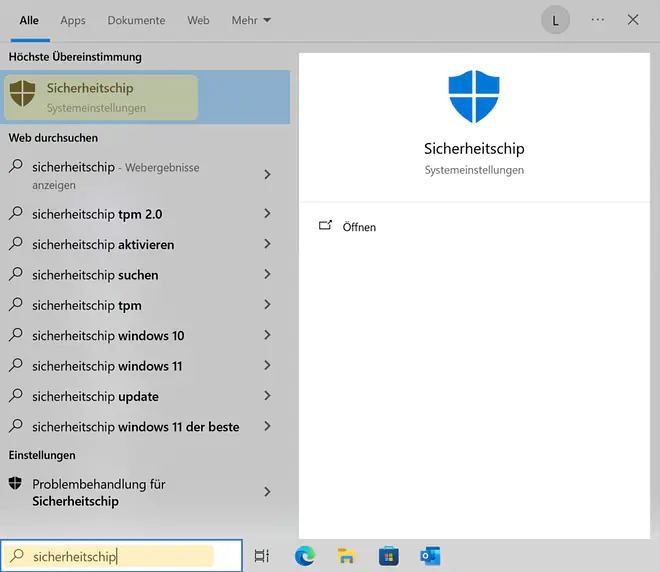Select 'sicherheitschip suchen' suggestion text

(95, 275)
